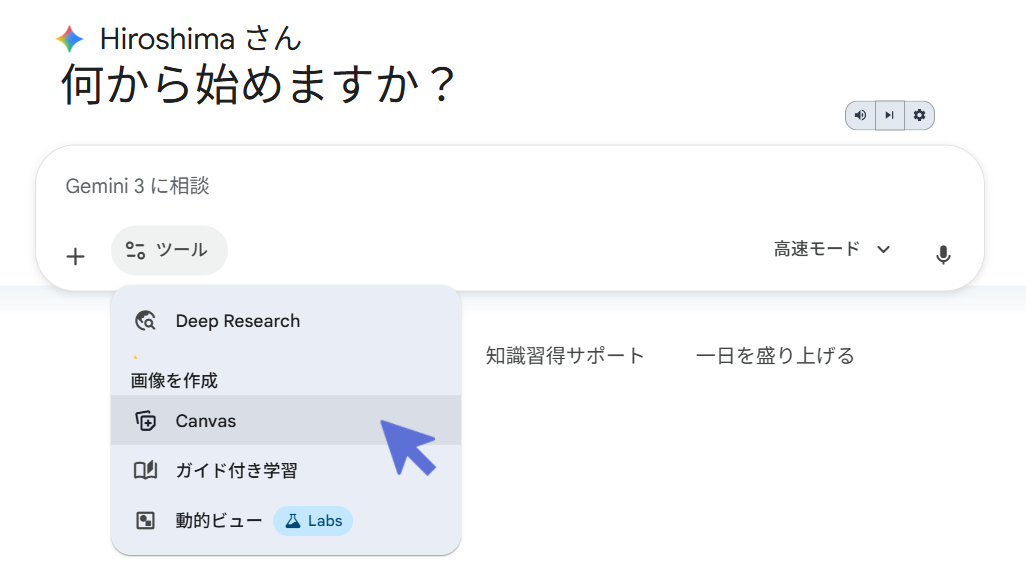This screenshot has width=1026, height=585.
Task: Activate the microphone icon for voice input
Action: (943, 256)
